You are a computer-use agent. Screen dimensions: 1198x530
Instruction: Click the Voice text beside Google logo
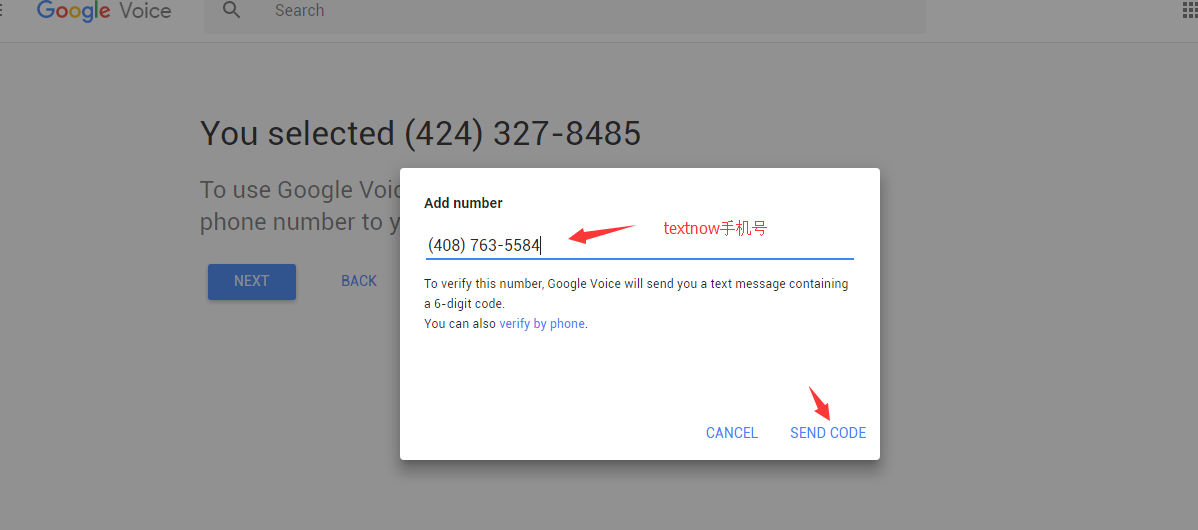(x=145, y=11)
